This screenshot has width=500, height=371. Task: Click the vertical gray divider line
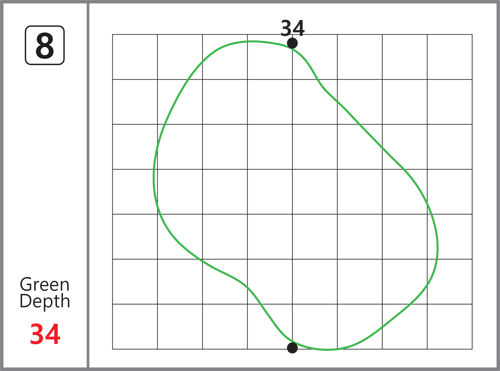point(88,185)
